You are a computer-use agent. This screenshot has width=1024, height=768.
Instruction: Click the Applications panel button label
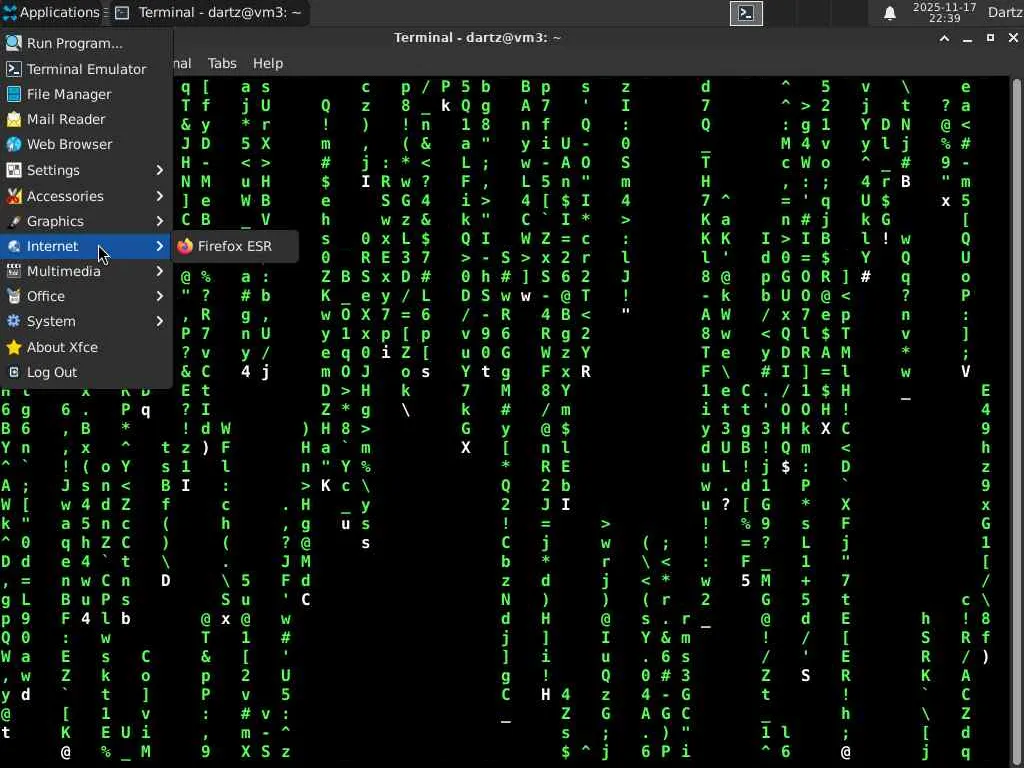59,12
